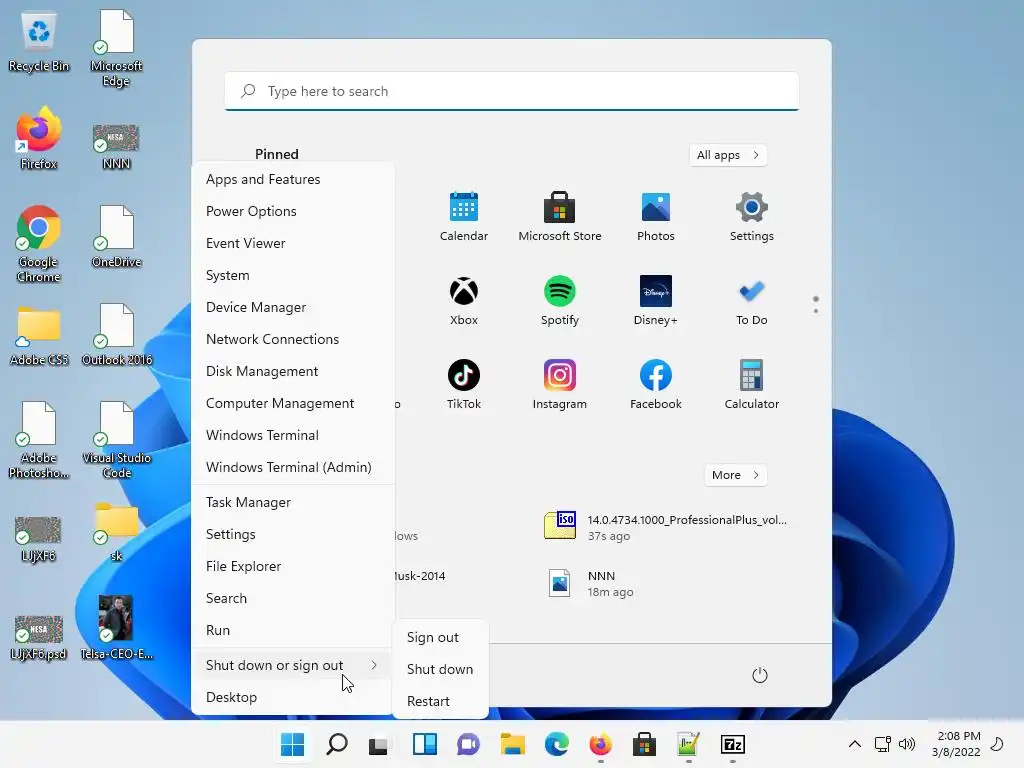Choose Settings in the context menu

click(293, 534)
